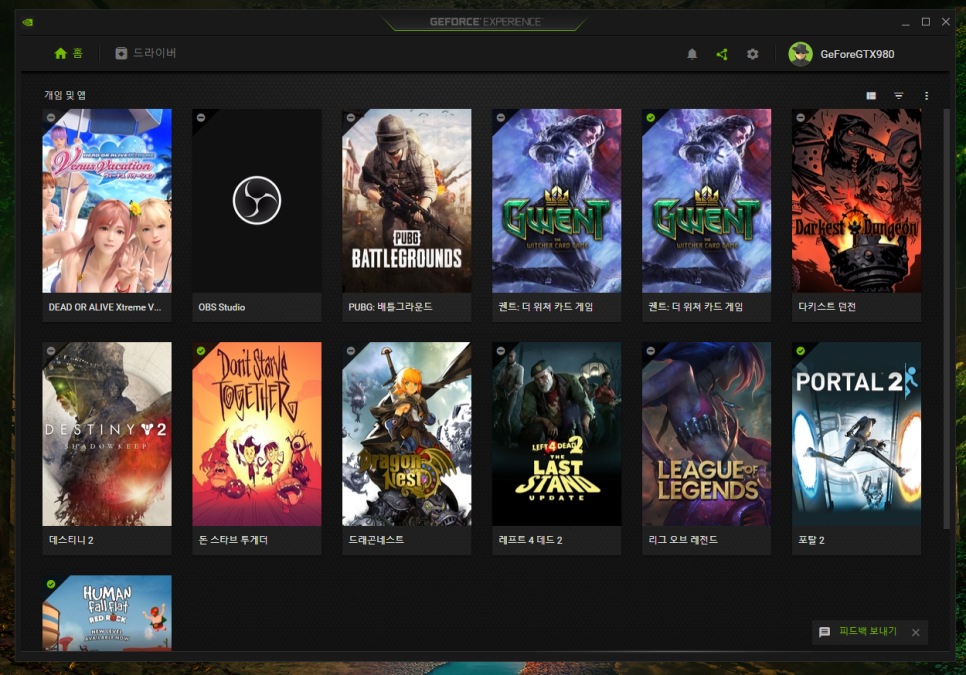Open the PUBG Battlegrounds cover
The height and width of the screenshot is (675, 966).
tap(407, 201)
